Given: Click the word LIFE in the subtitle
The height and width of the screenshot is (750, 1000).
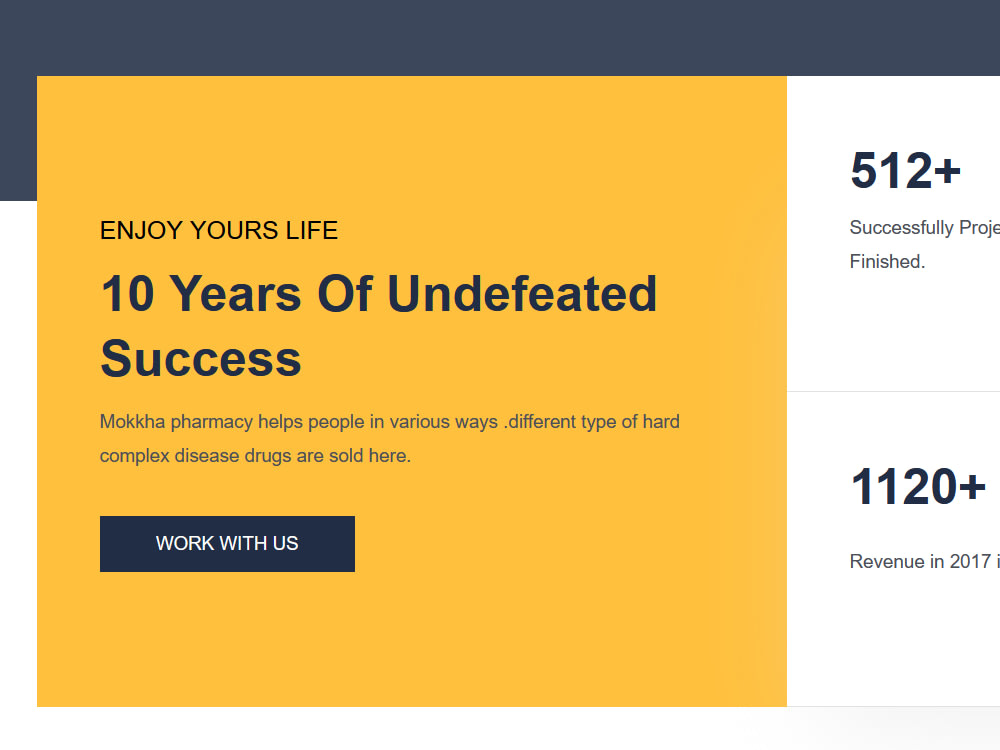Looking at the screenshot, I should (x=312, y=230).
